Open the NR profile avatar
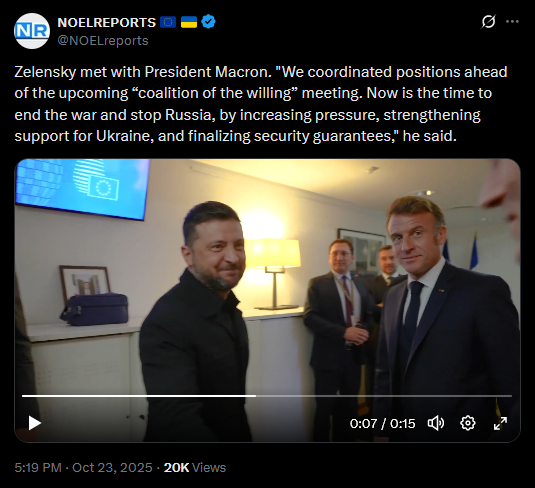 pos(32,31)
